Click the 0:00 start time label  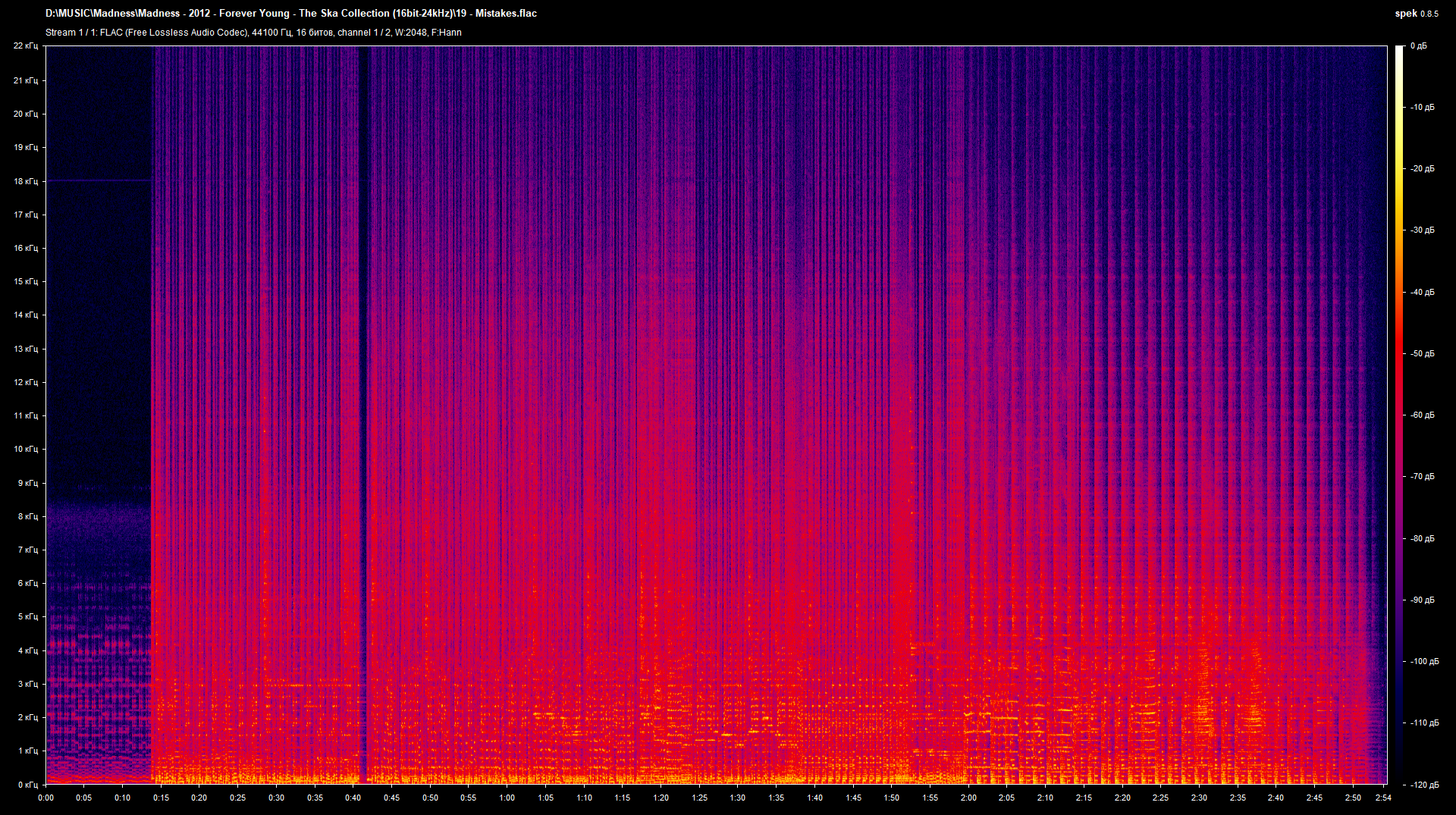(x=45, y=798)
